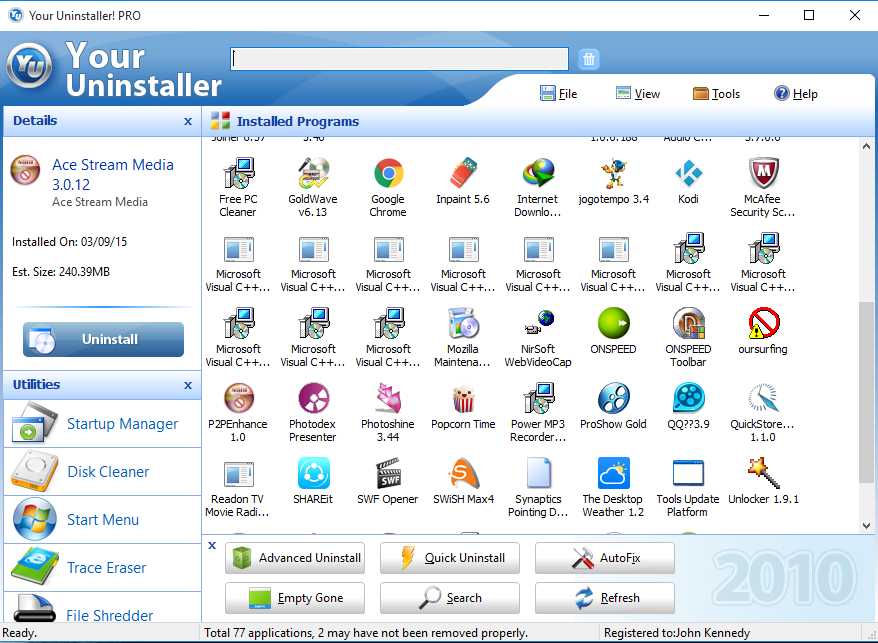878x643 pixels.
Task: Select the McAfee Security Scan icon
Action: click(763, 173)
